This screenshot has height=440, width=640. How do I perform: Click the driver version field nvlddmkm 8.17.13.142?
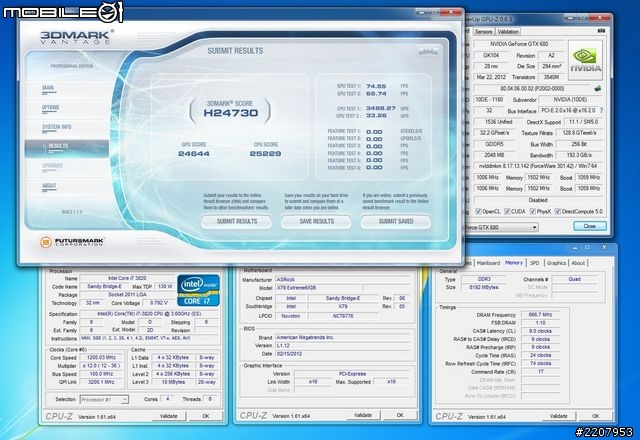pos(538,166)
